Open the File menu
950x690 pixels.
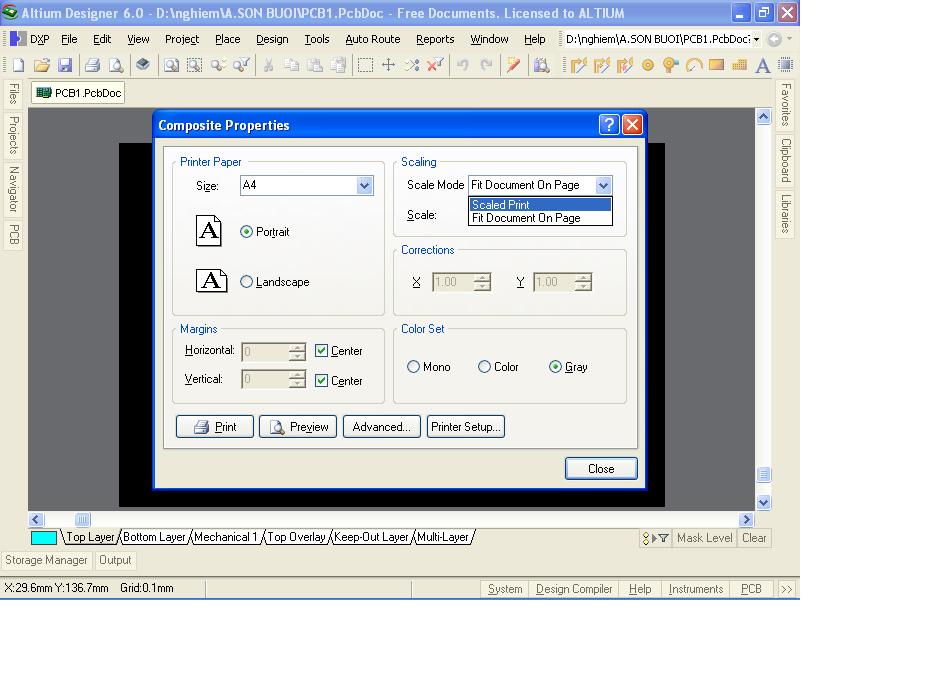[69, 39]
